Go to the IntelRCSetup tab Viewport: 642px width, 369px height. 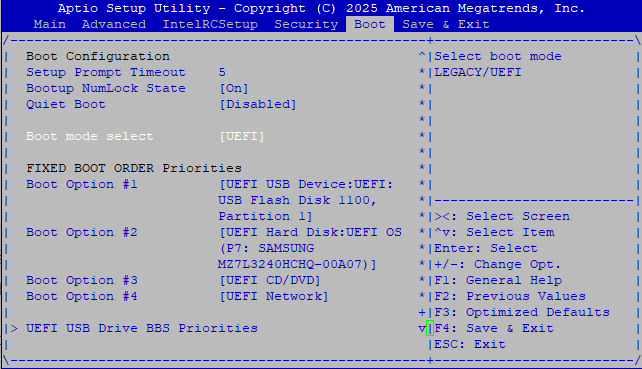coord(210,24)
